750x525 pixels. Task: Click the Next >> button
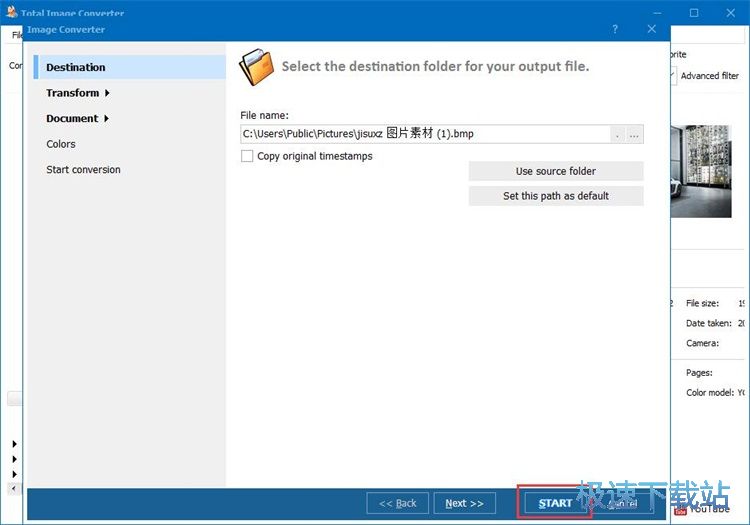pos(464,503)
